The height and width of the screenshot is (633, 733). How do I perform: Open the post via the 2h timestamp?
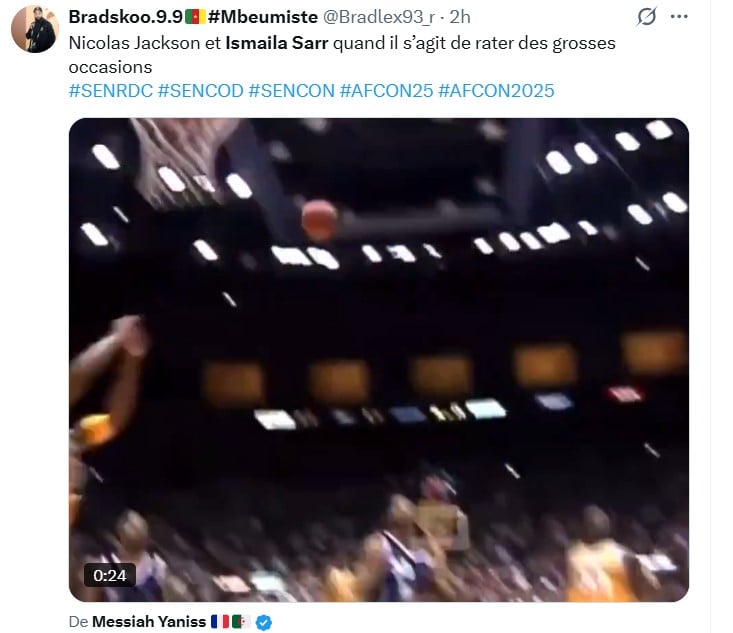point(460,17)
